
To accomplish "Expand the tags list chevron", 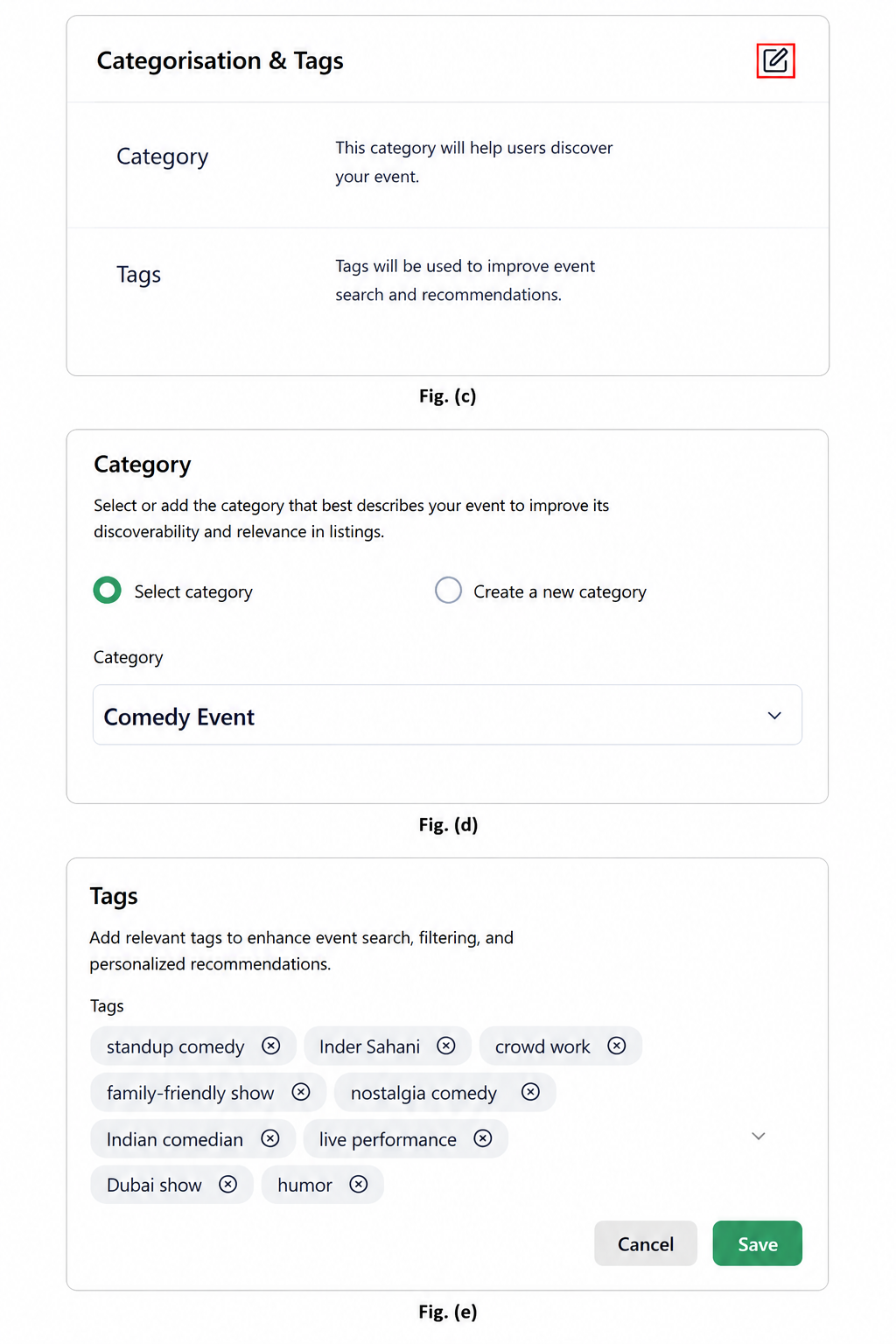I will point(759,1136).
